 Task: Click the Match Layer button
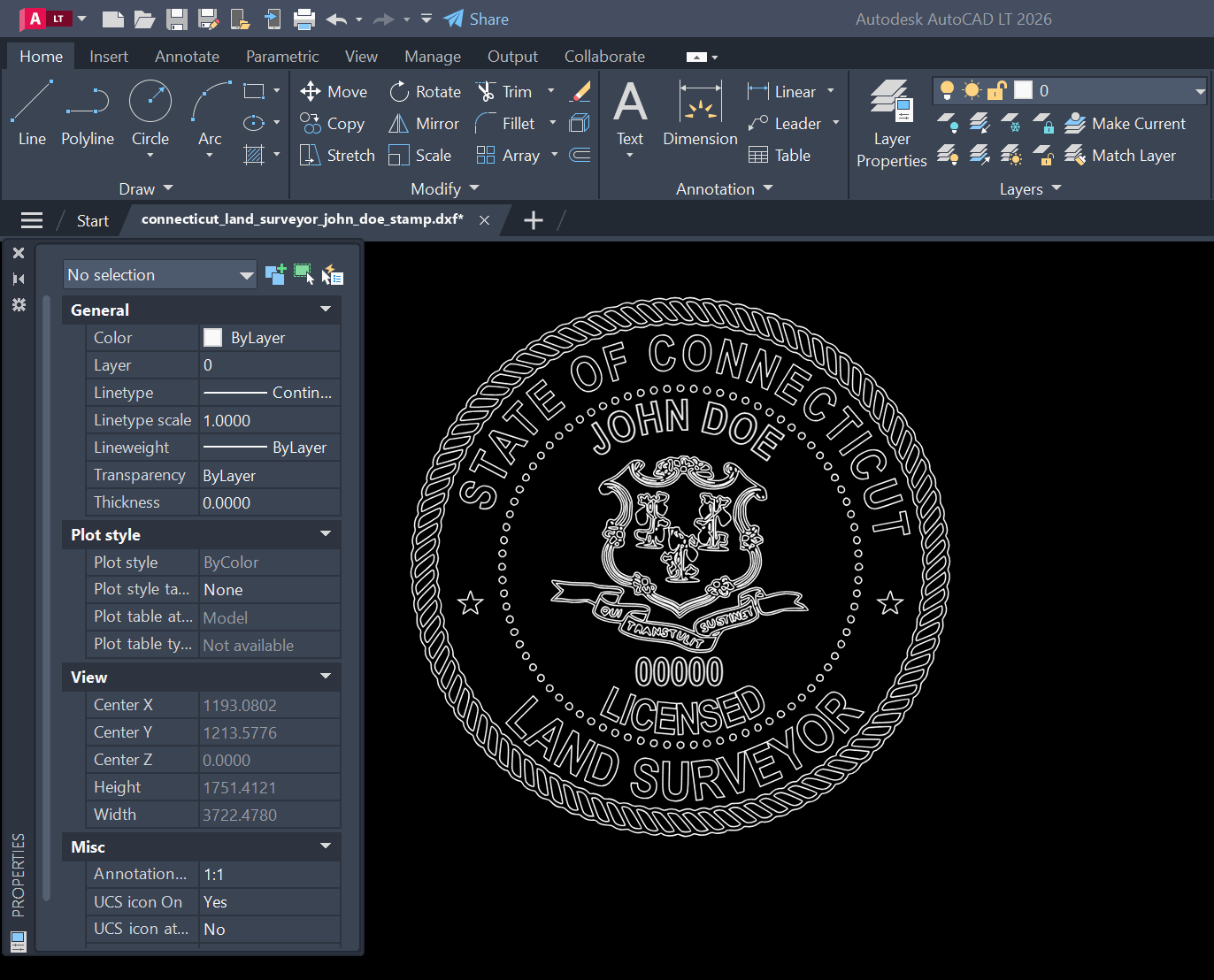pos(1120,156)
